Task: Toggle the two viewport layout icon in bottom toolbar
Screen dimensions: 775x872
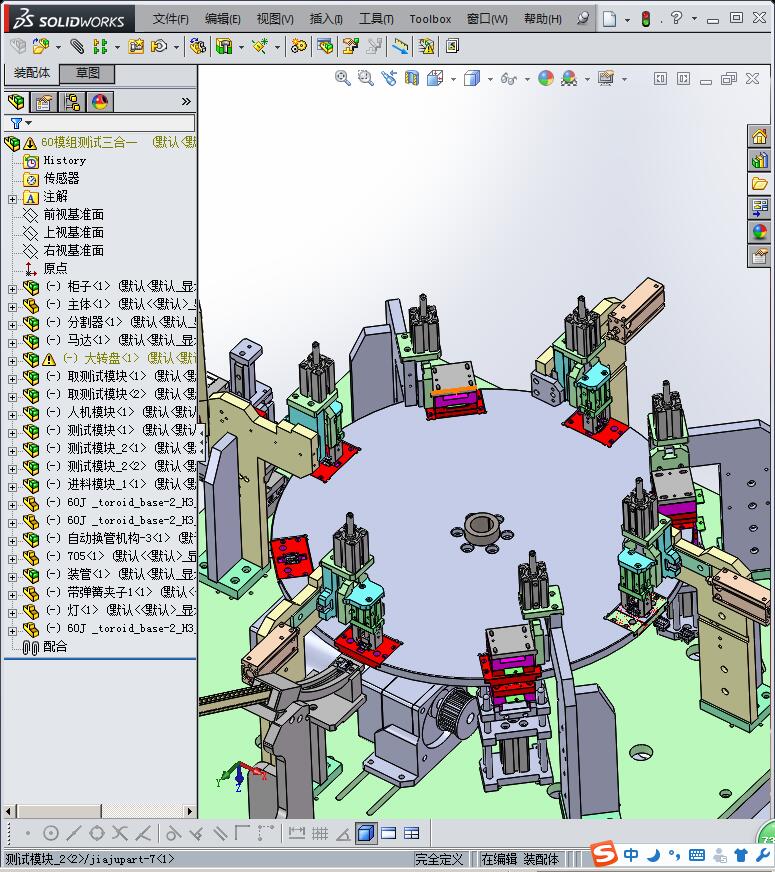Action: [389, 833]
